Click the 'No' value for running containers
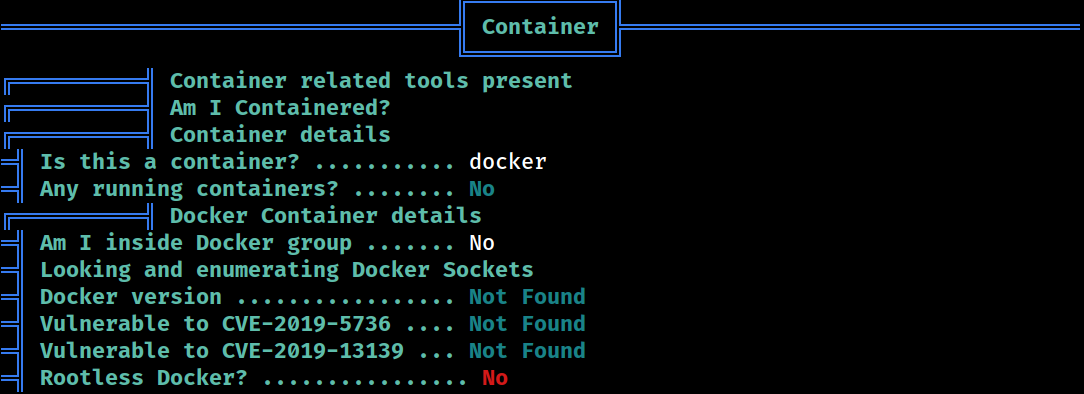 tap(482, 189)
